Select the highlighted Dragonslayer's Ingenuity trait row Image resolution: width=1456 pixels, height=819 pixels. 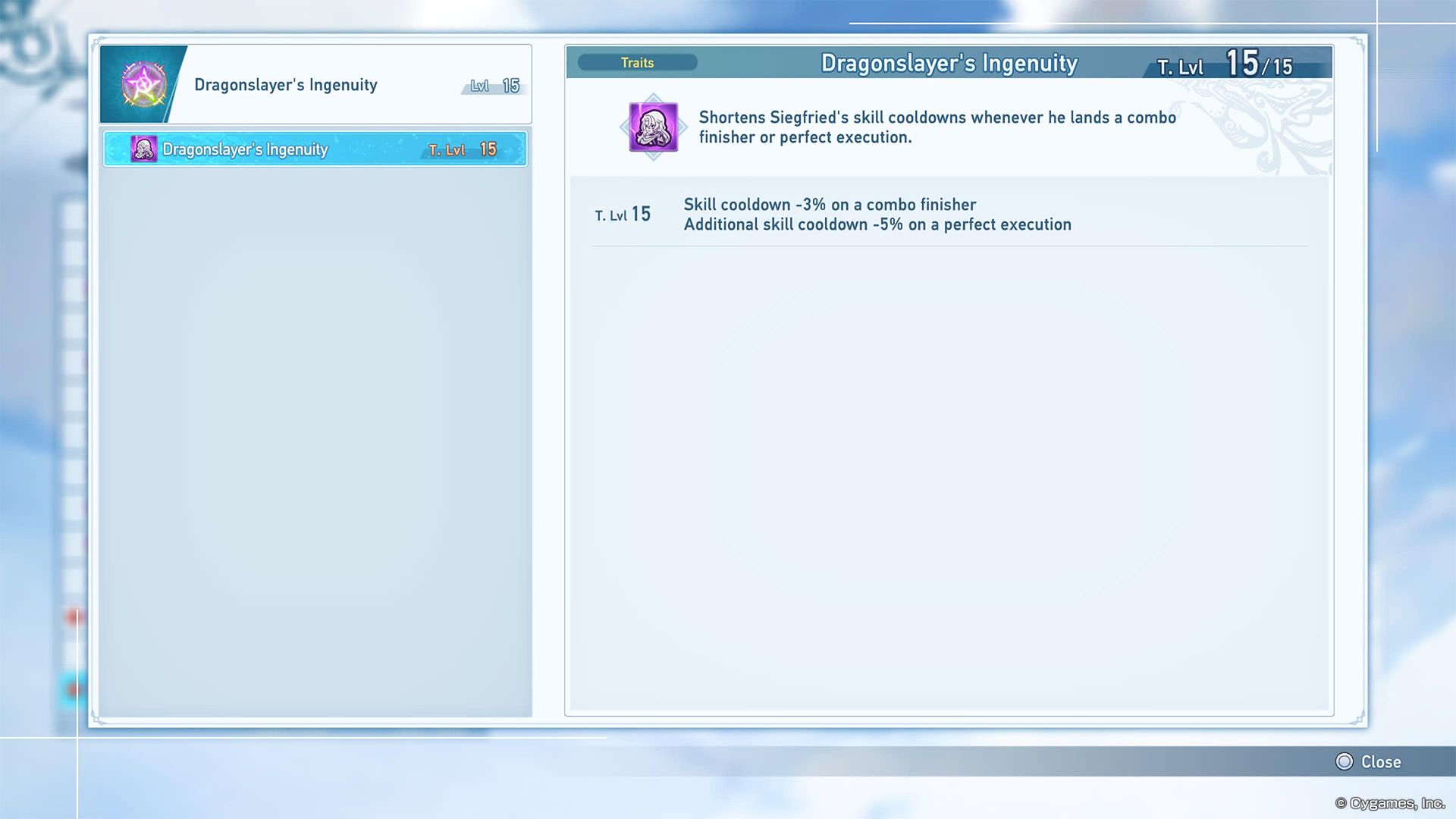315,149
